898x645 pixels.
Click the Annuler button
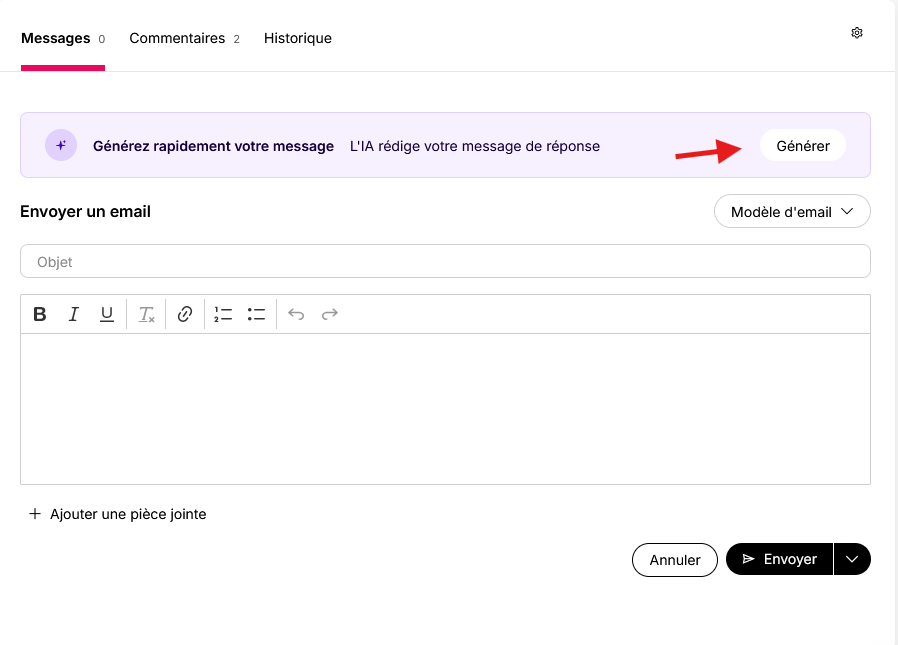(x=675, y=560)
